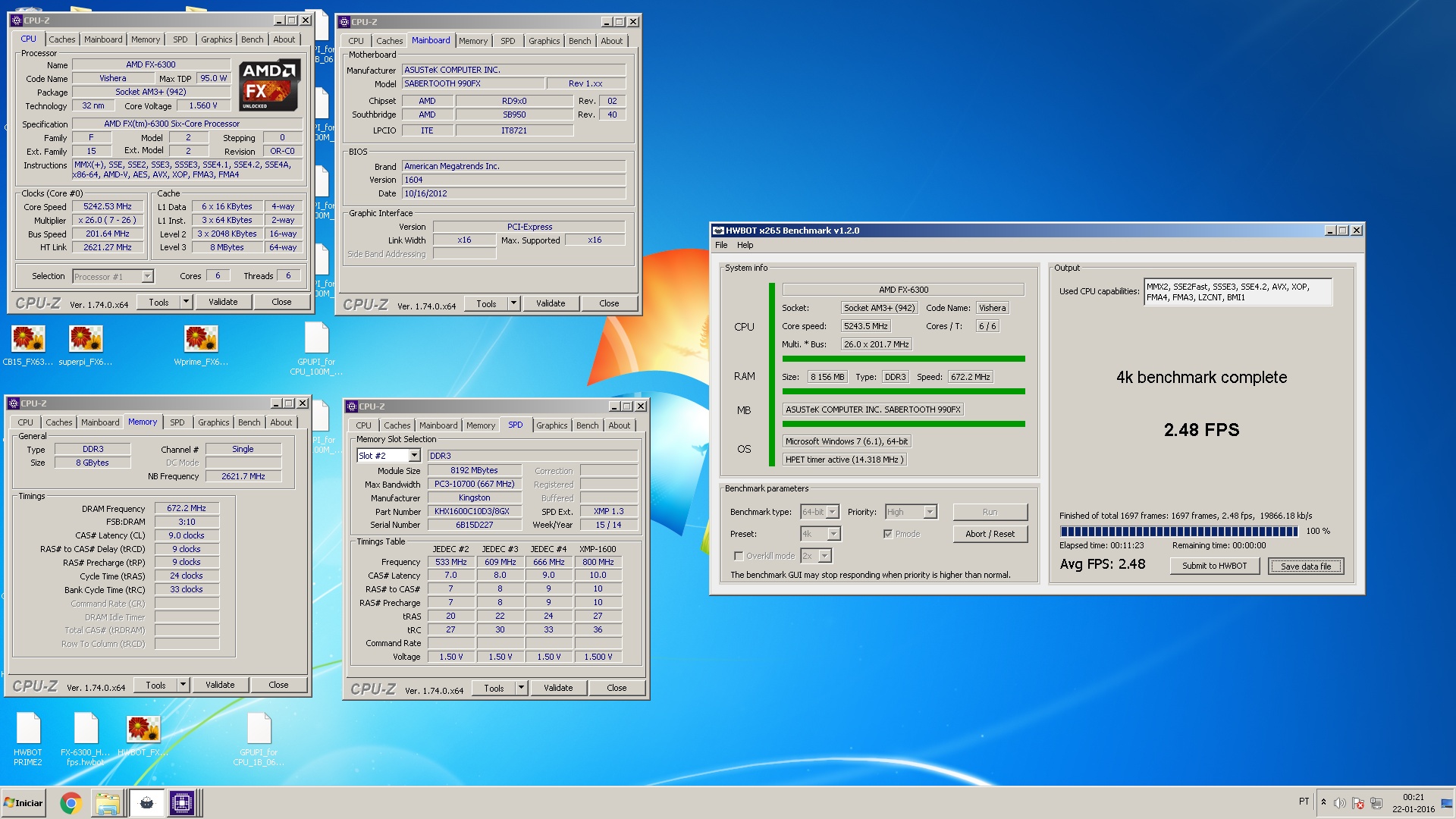
Task: Click the benchmark 100% progress bar
Action: tap(1179, 531)
